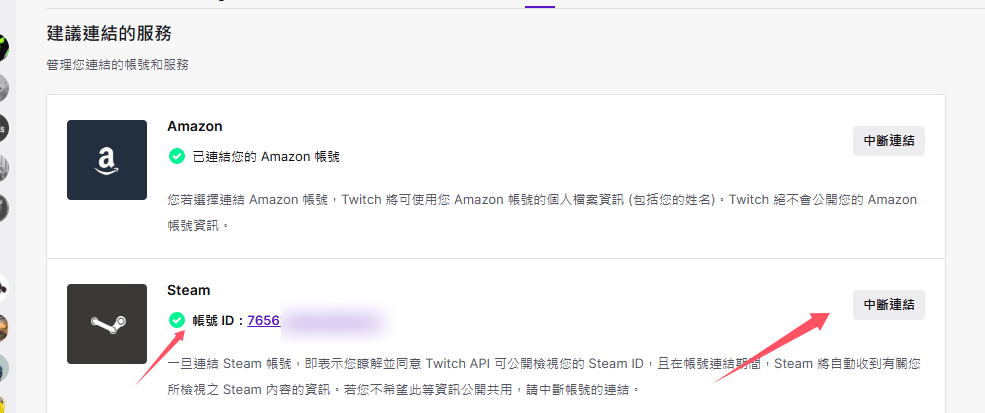Open the yellow sidebar avatar at bottom
The height and width of the screenshot is (413, 985).
(3, 404)
